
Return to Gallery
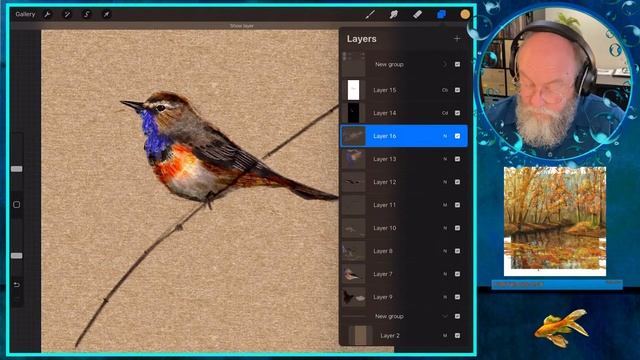pyautogui.click(x=25, y=14)
